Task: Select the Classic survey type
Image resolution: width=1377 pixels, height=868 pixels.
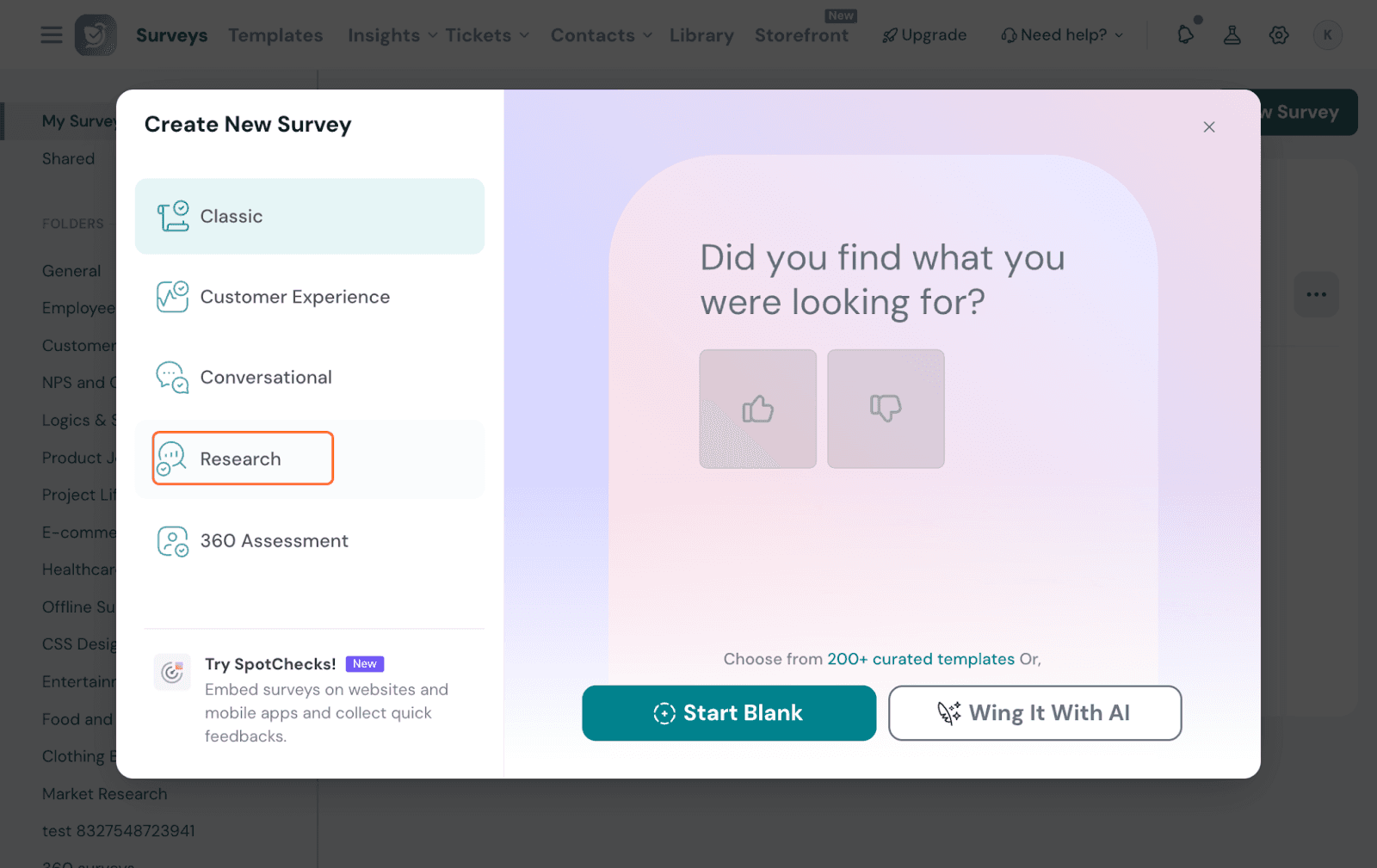Action: tap(310, 216)
